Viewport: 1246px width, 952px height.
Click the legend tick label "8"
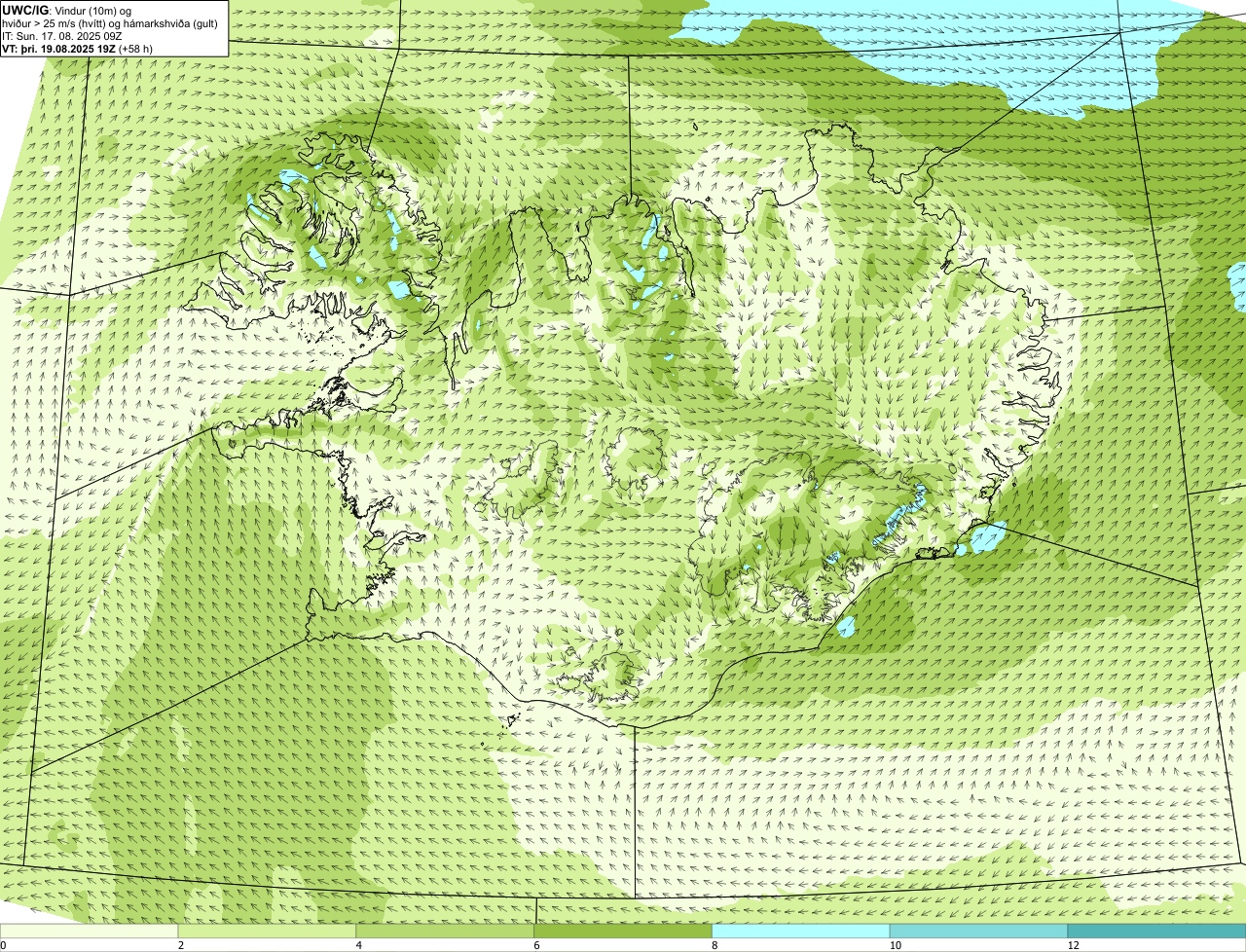715,945
